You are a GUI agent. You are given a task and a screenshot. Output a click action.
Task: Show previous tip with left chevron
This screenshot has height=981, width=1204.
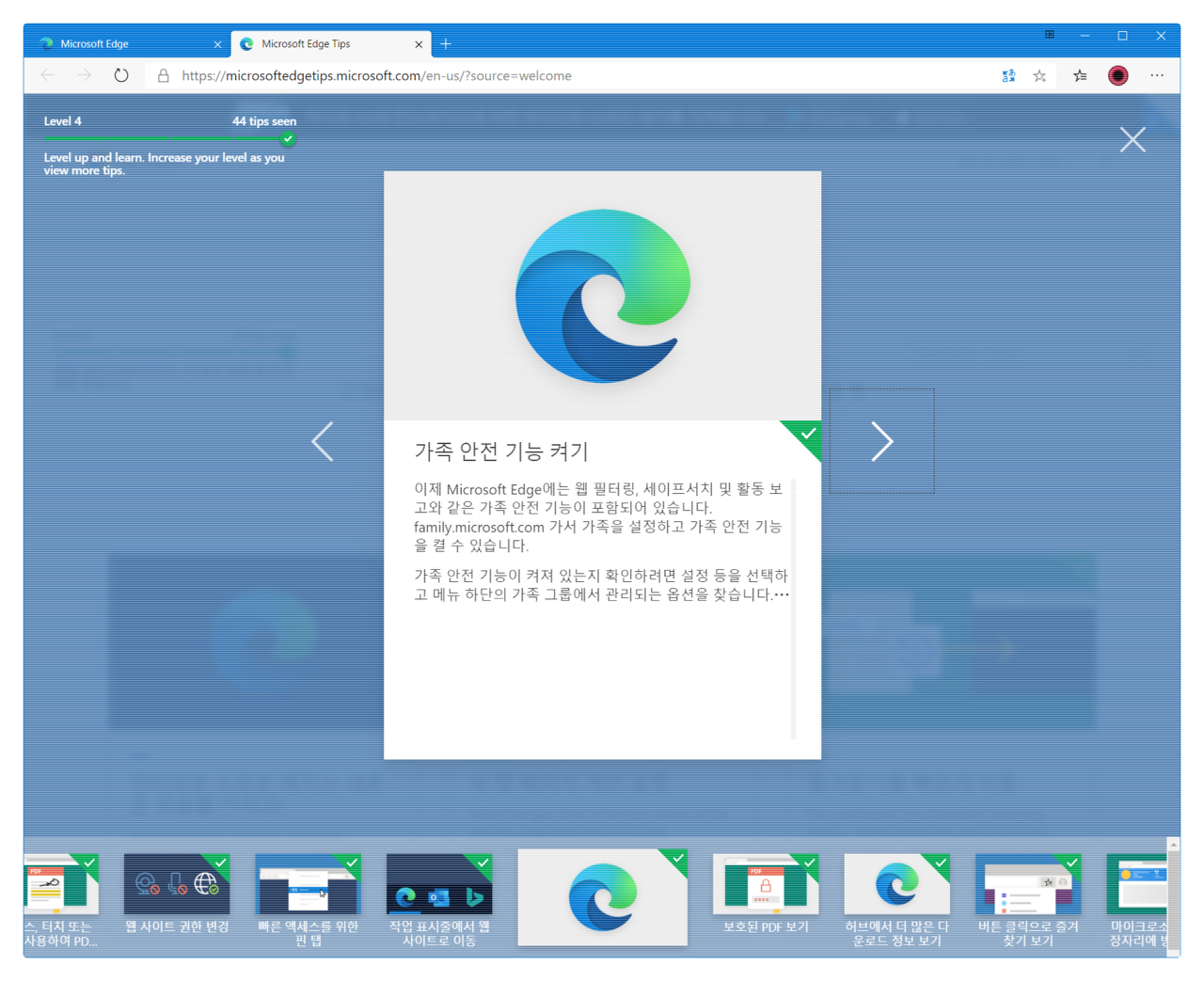tap(323, 441)
